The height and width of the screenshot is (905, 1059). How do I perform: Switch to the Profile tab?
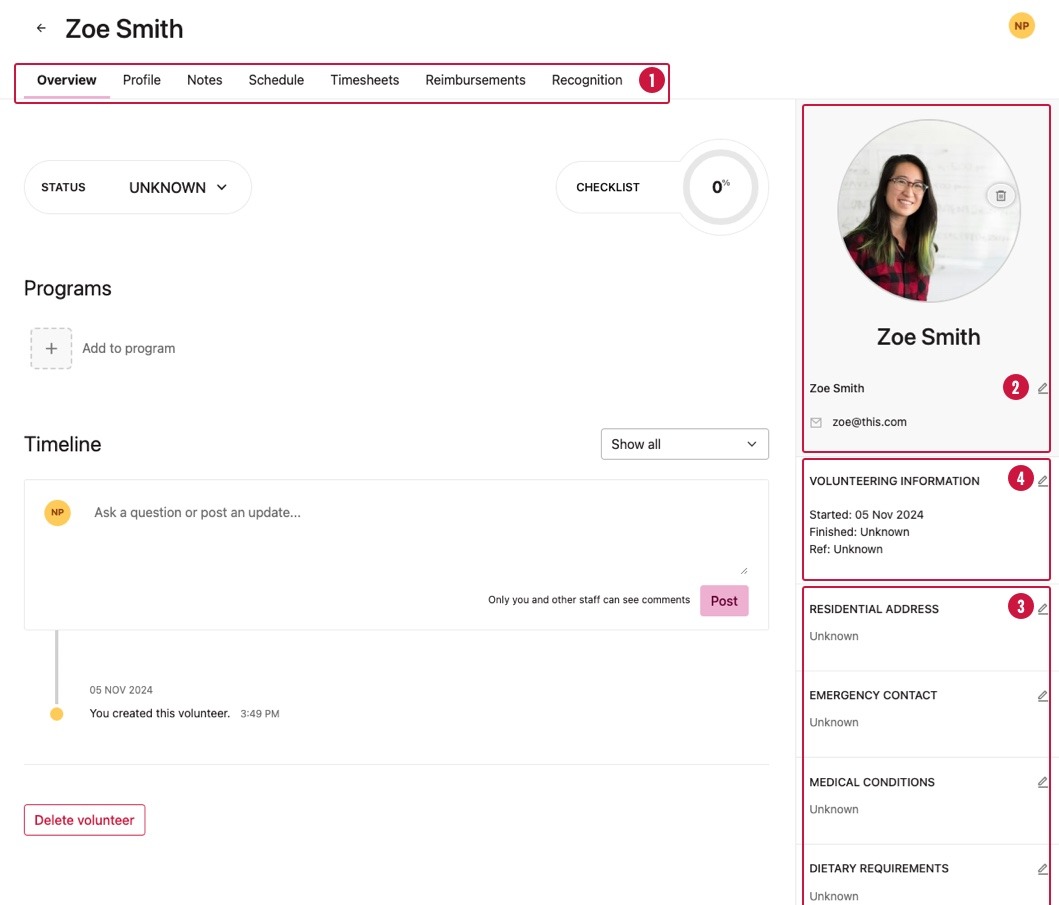tap(142, 80)
